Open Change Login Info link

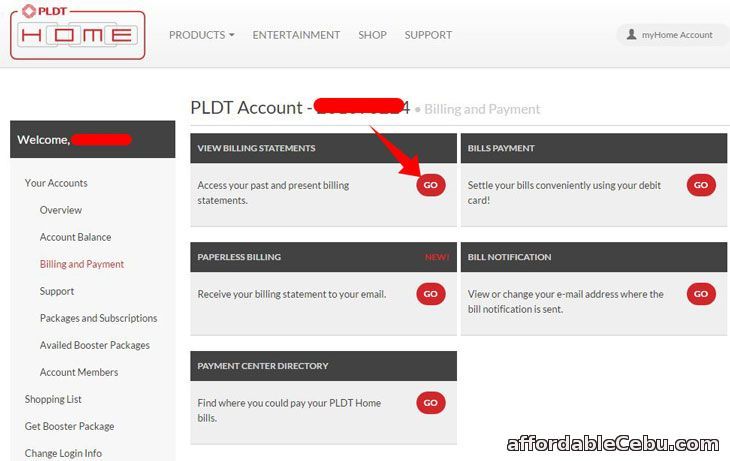63,453
